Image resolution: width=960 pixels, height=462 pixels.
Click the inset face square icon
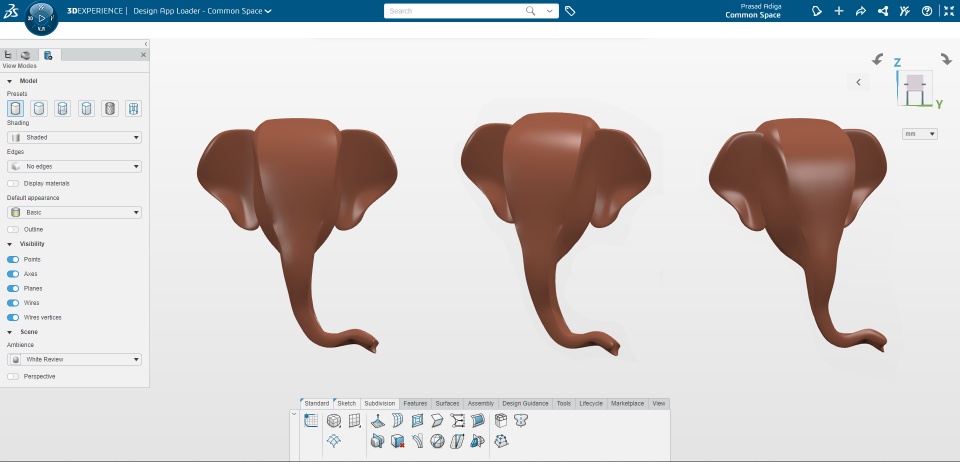click(418, 420)
